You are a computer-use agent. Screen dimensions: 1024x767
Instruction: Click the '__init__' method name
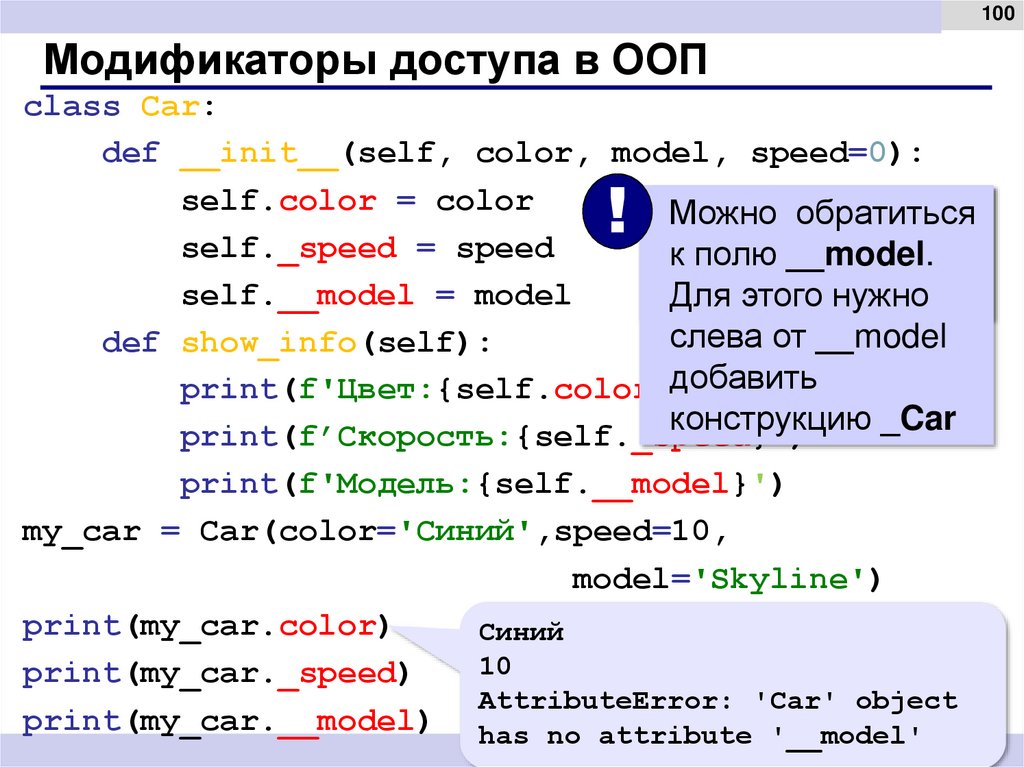click(x=259, y=154)
